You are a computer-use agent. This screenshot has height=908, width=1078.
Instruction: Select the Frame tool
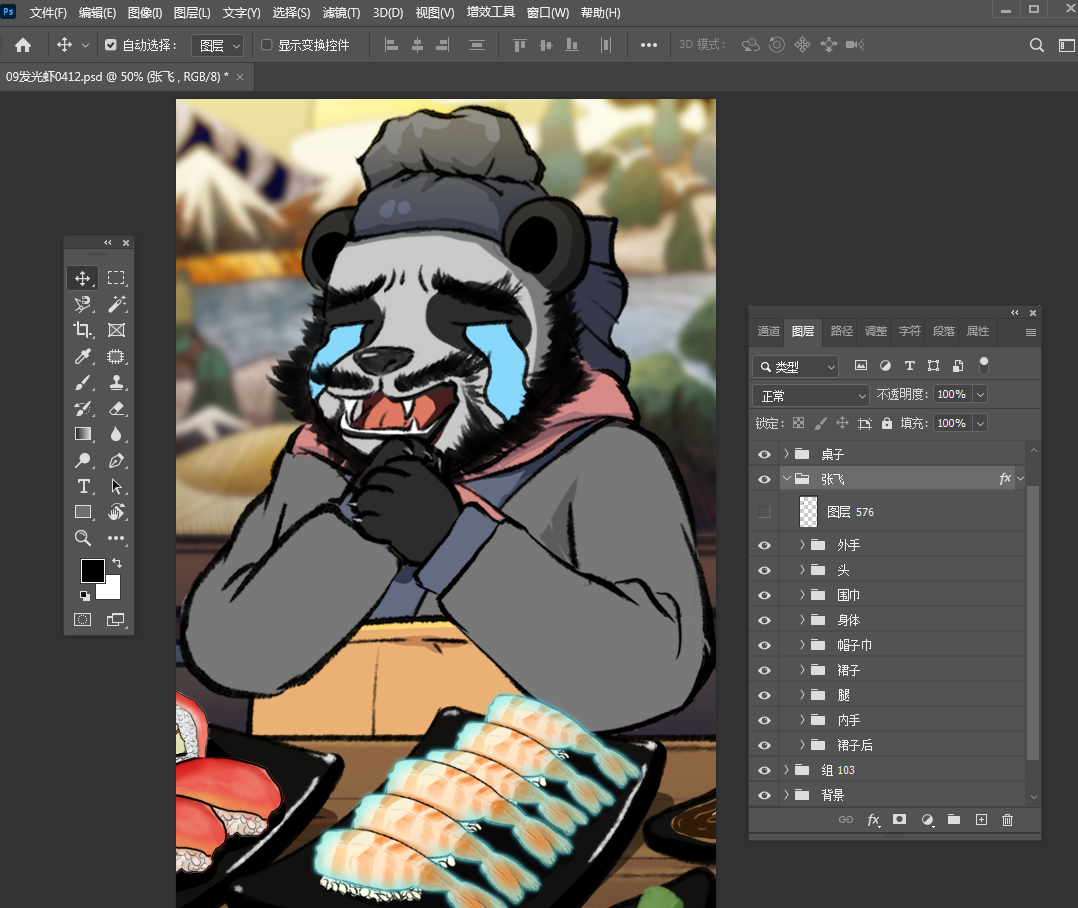point(116,330)
